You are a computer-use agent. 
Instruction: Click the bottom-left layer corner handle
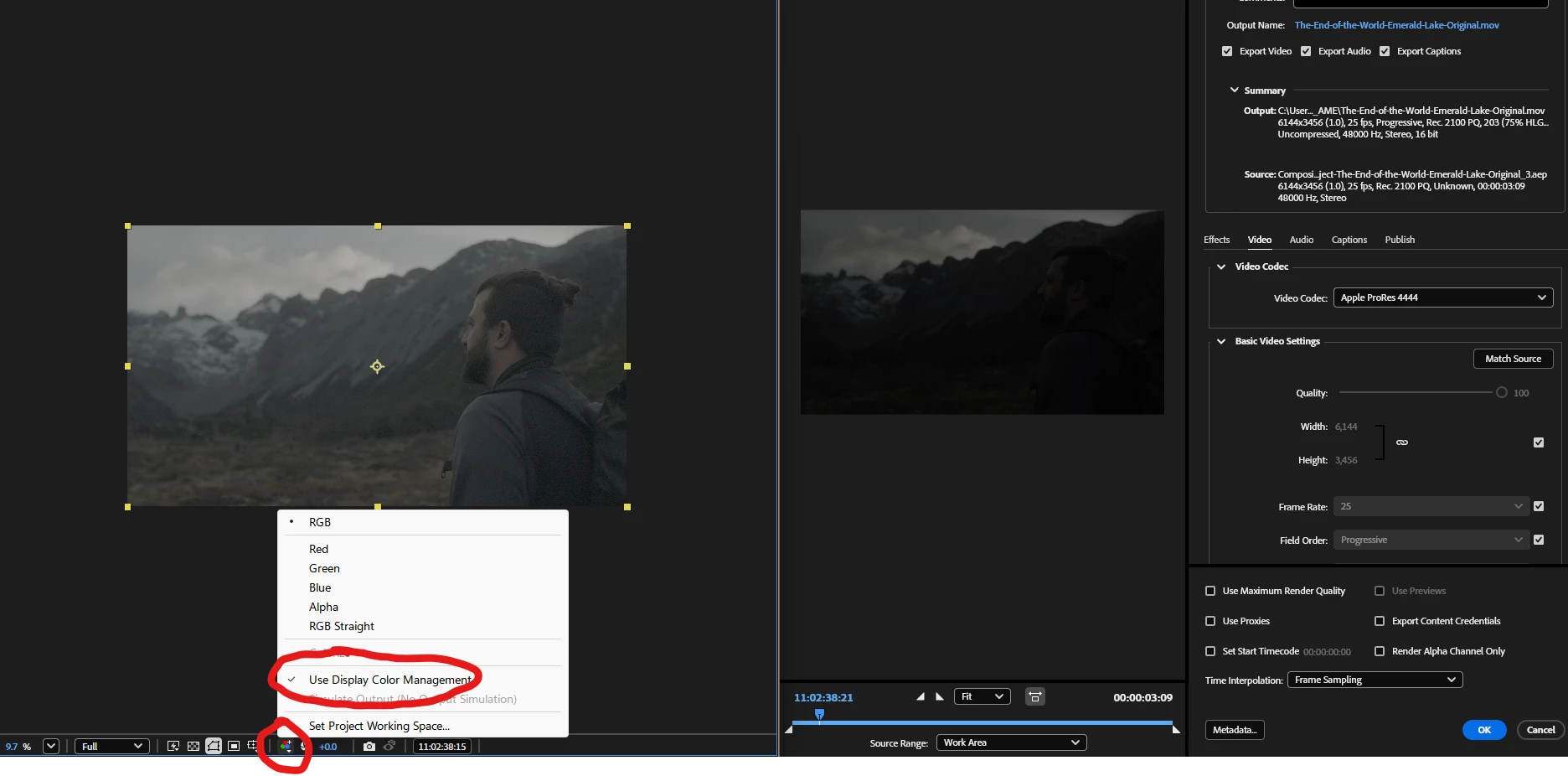coord(127,507)
